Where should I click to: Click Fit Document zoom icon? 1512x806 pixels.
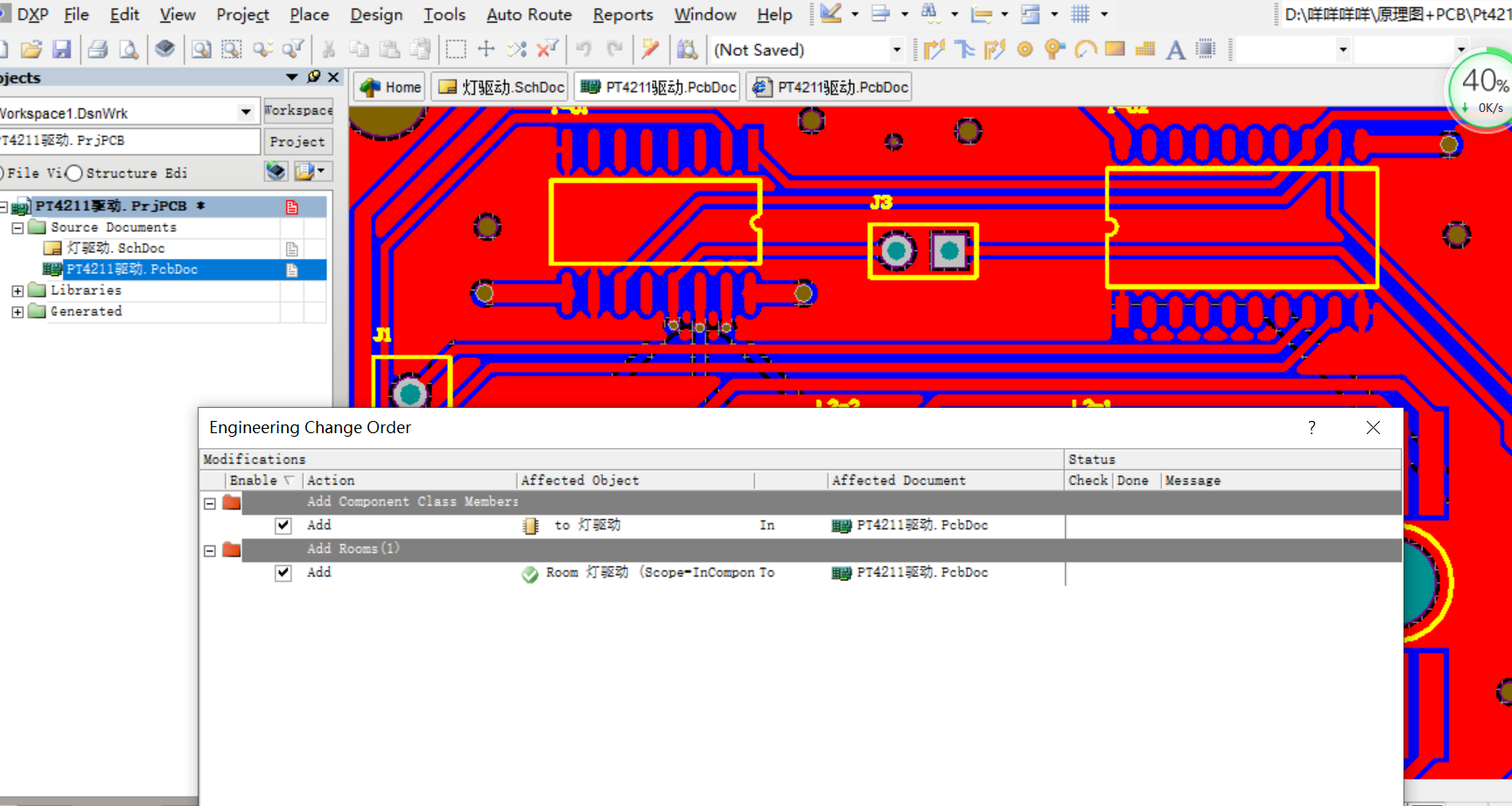[x=201, y=50]
